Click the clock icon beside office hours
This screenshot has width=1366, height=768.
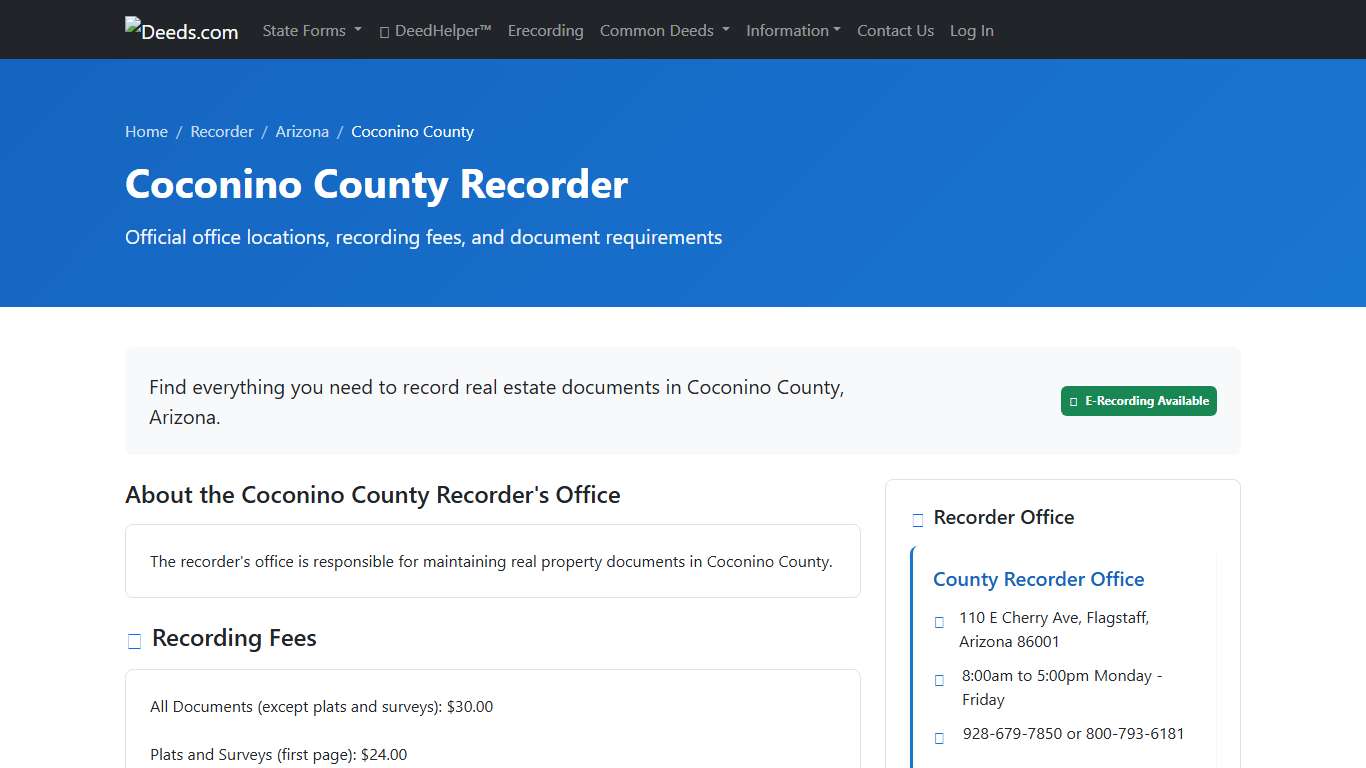939,680
